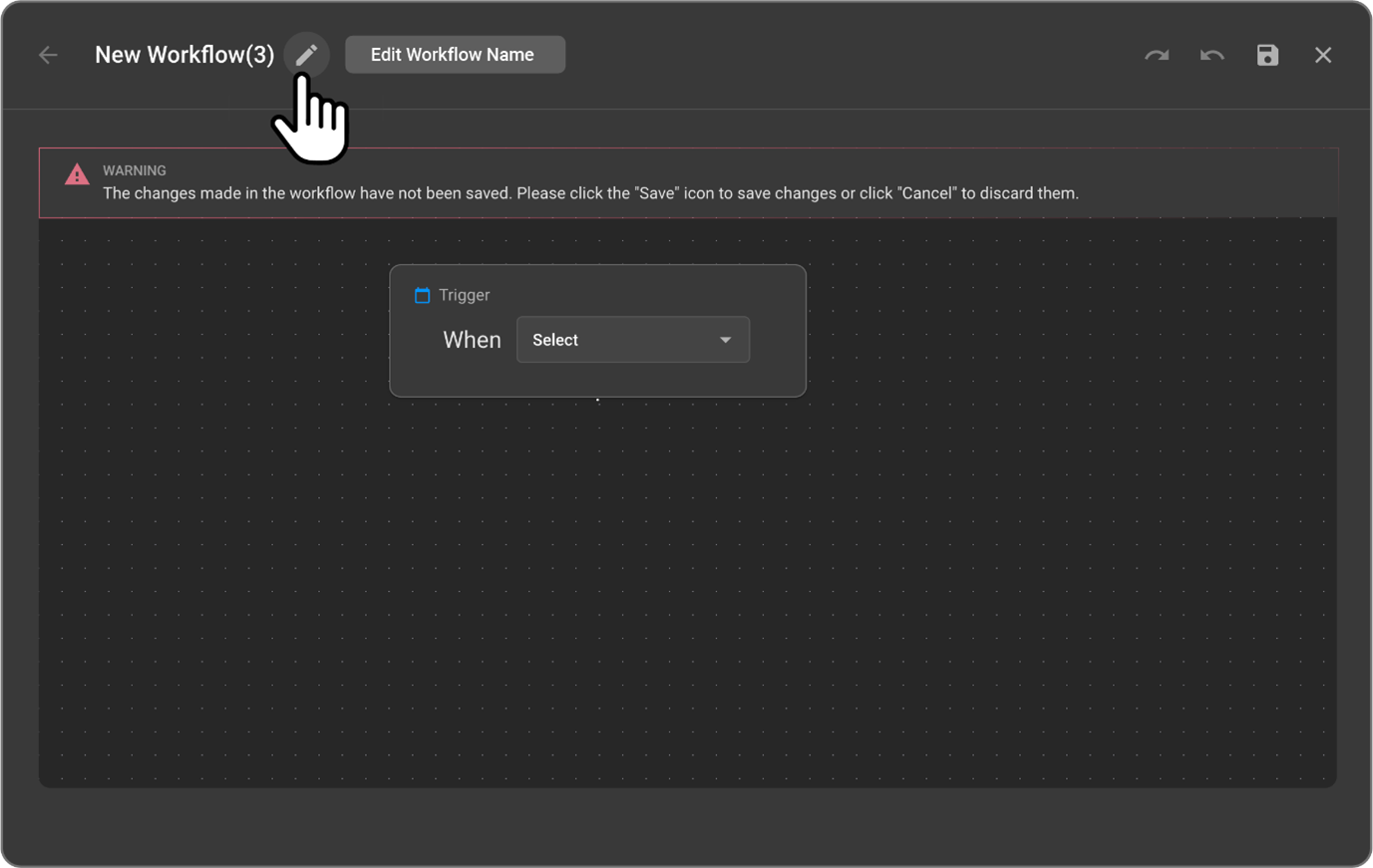Click the When label in Trigger node
The image size is (1373, 868).
tap(472, 340)
